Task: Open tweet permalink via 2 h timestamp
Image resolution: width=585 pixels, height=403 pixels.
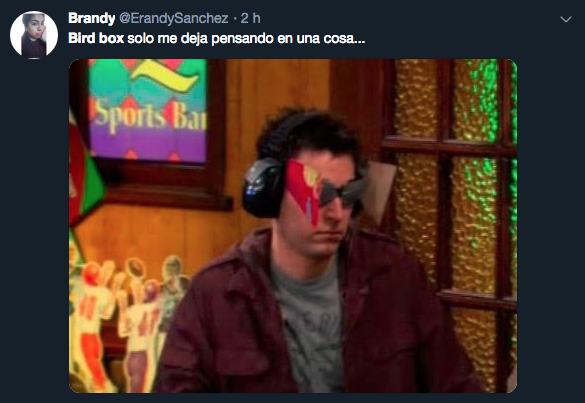Action: coord(250,18)
